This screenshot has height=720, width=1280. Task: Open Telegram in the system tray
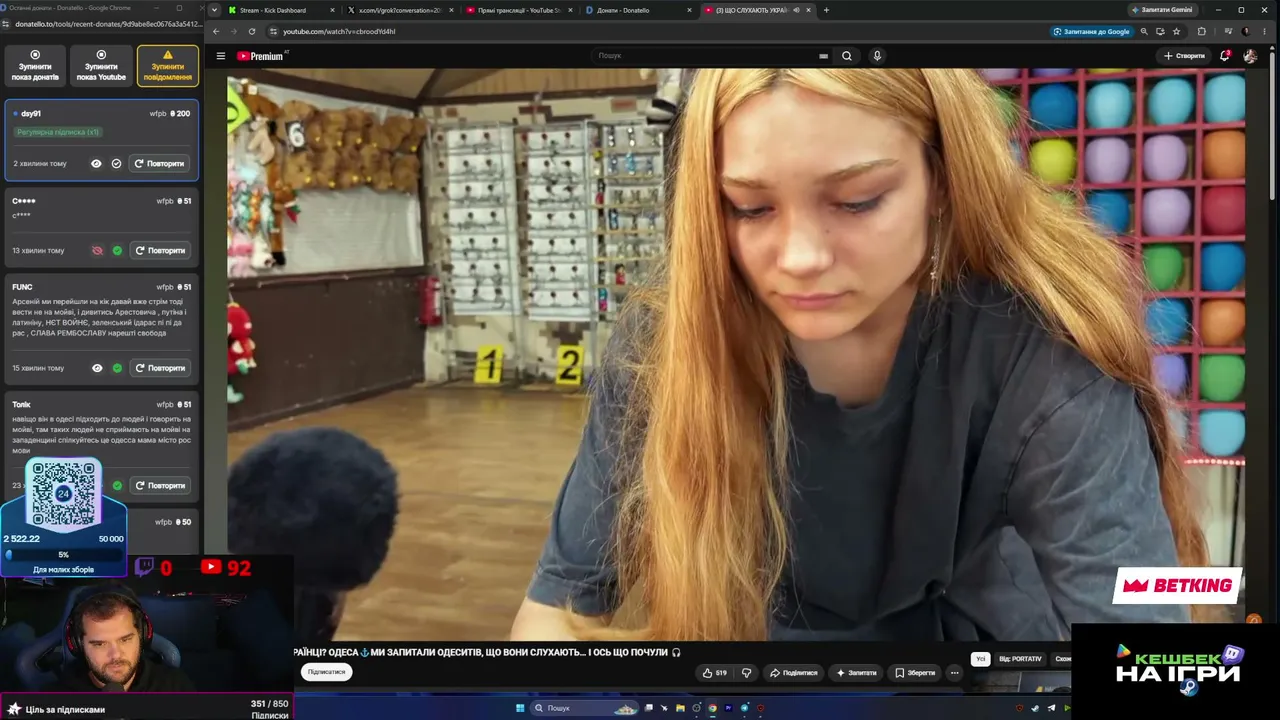click(x=1051, y=708)
